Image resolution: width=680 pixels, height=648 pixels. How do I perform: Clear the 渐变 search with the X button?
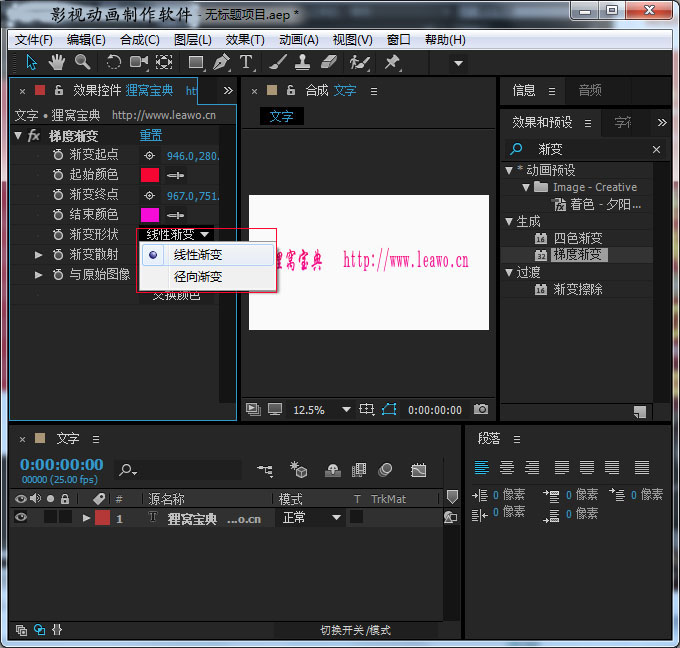coord(656,149)
